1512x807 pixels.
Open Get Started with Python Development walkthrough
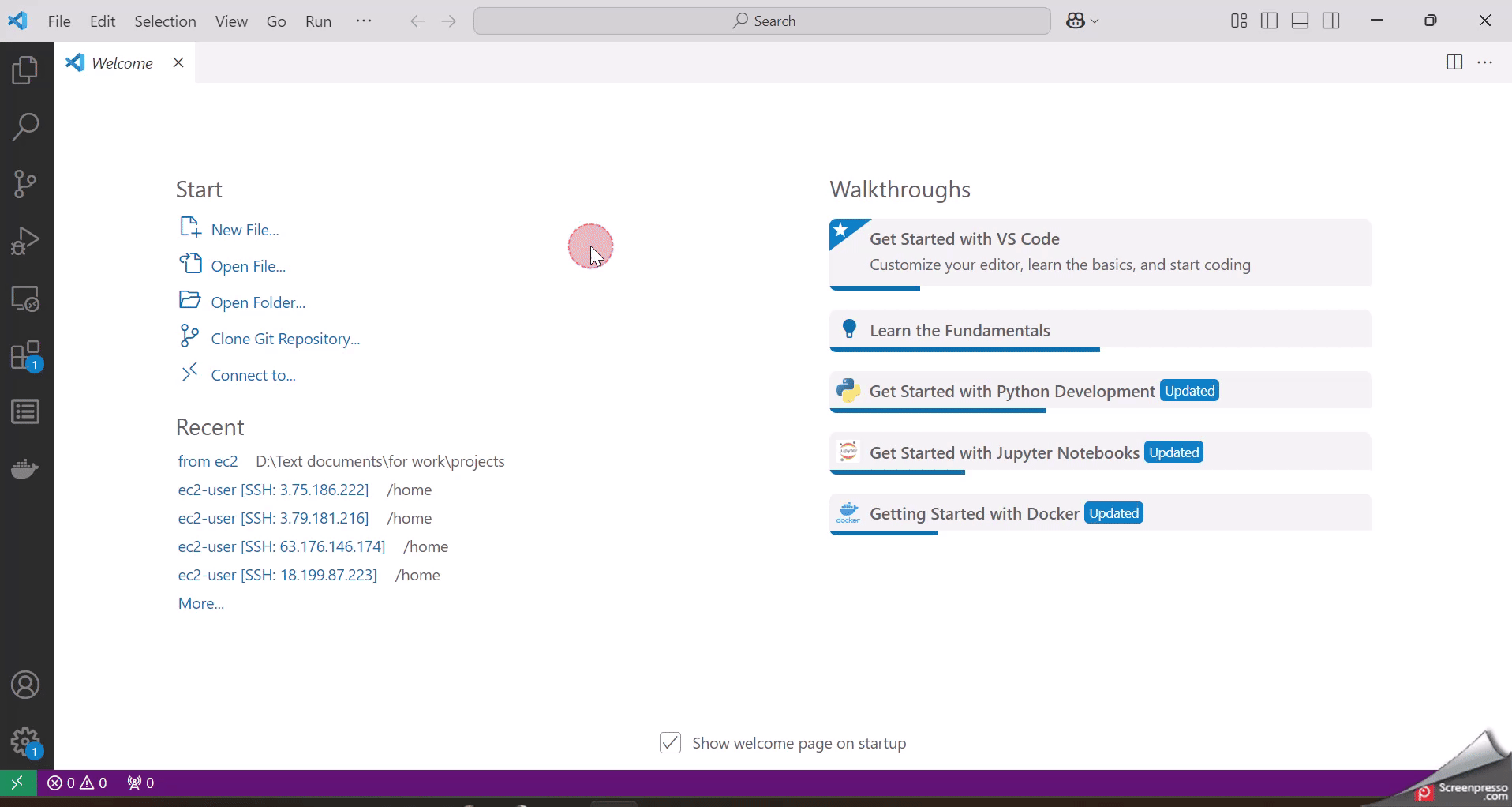pos(1011,391)
